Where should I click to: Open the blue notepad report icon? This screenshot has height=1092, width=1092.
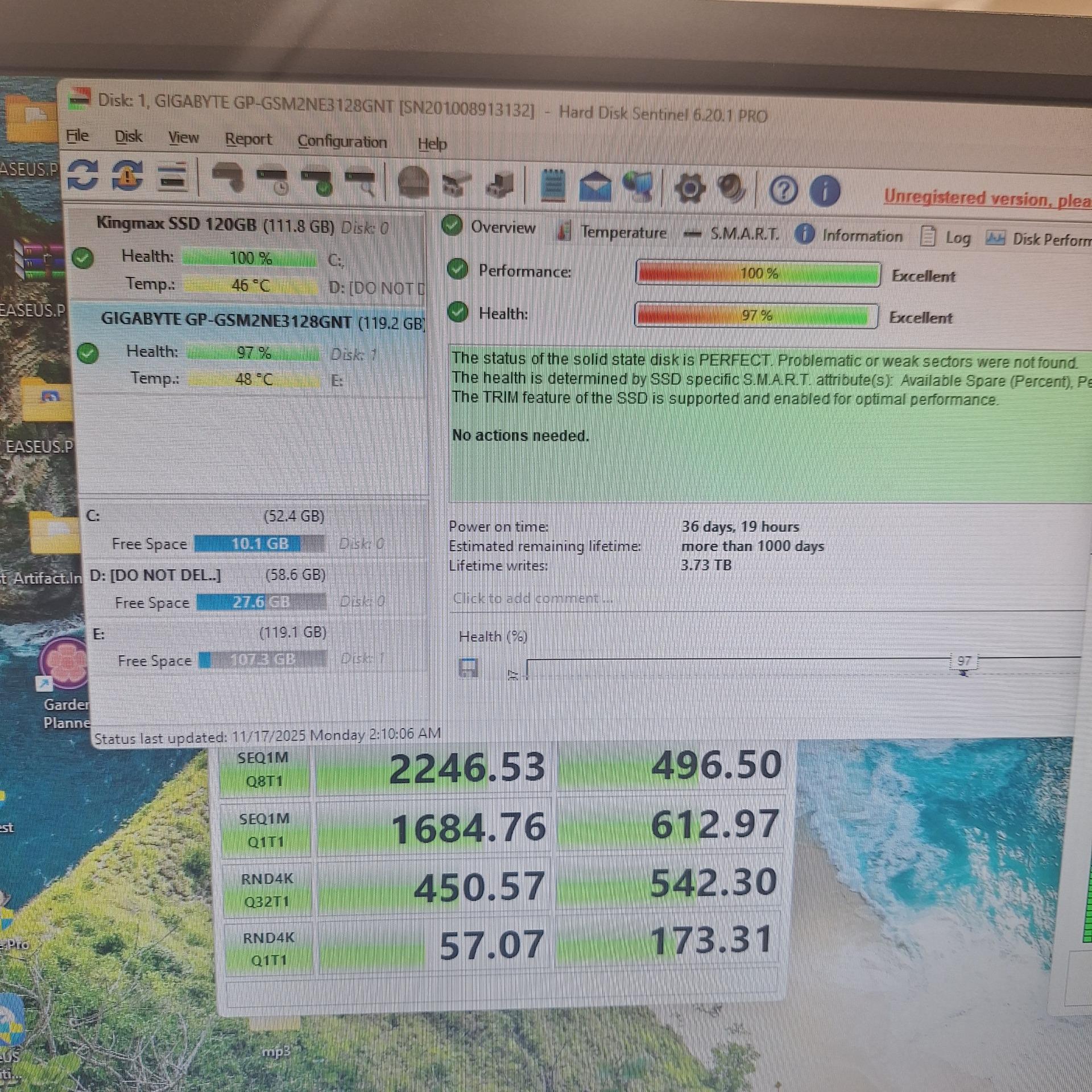click(x=552, y=186)
